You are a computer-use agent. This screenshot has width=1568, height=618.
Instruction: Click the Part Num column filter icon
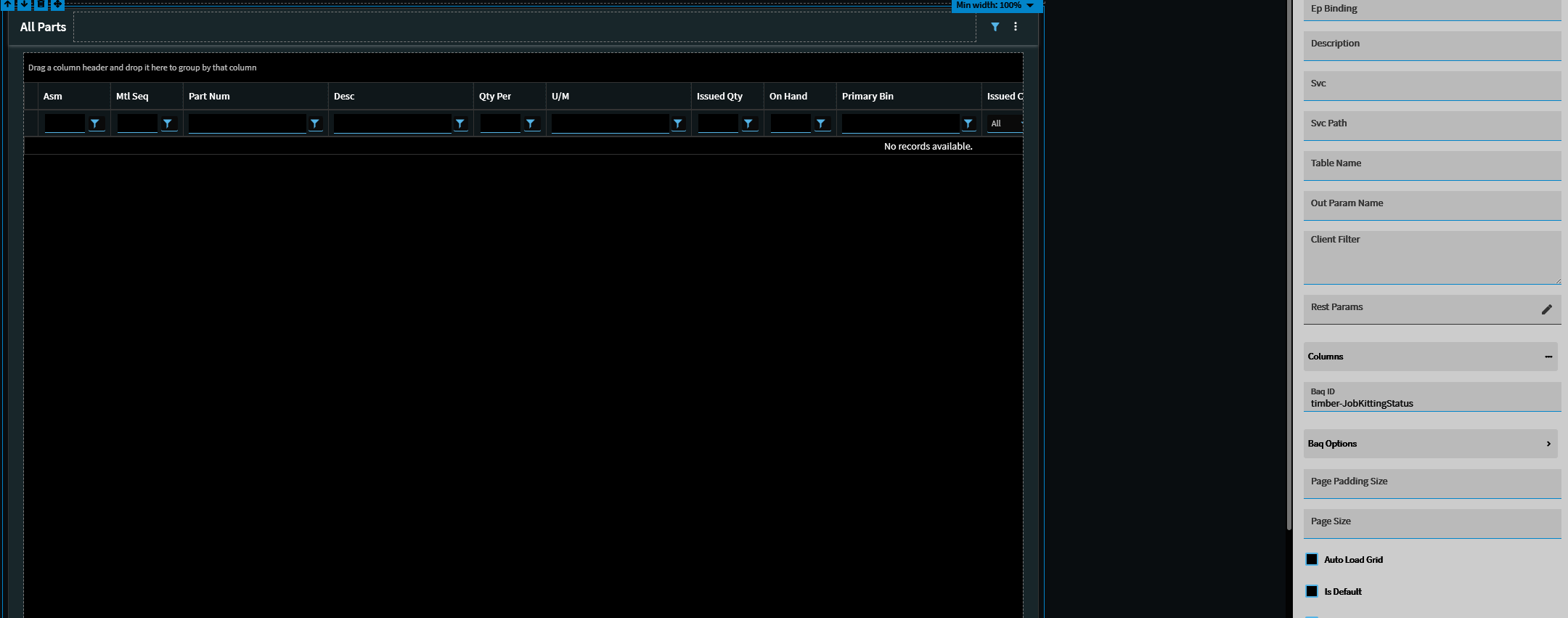point(315,123)
